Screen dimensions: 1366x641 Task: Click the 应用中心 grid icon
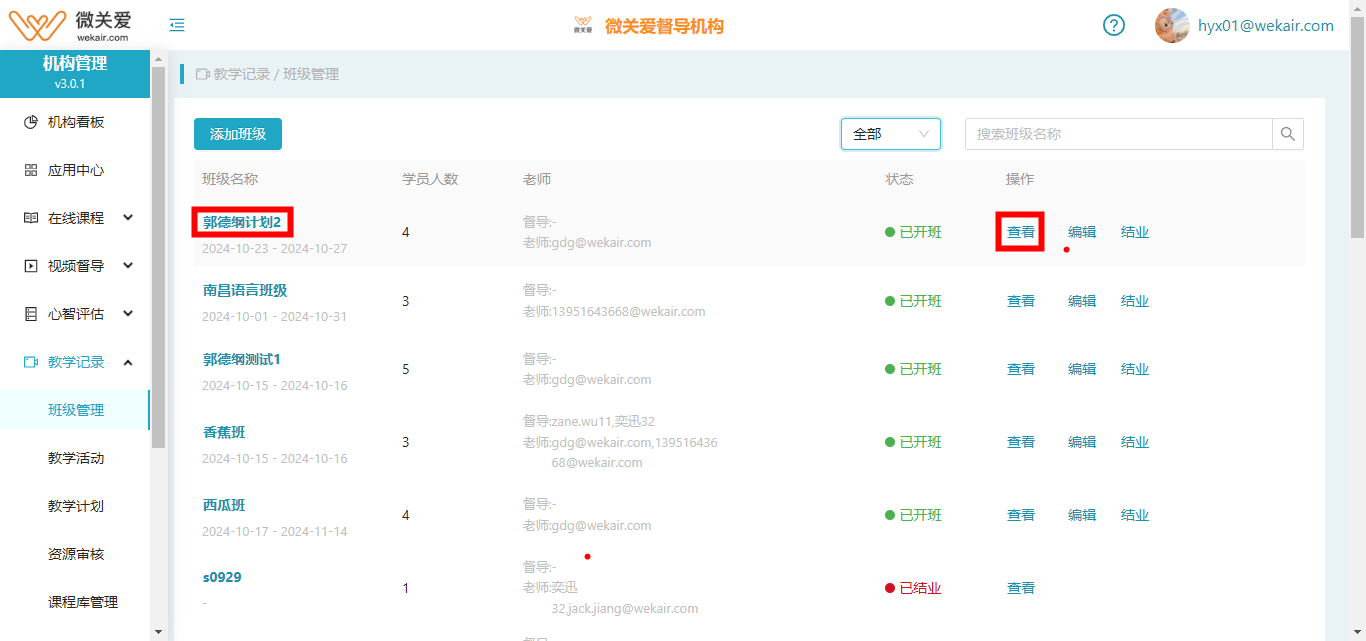[x=31, y=170]
